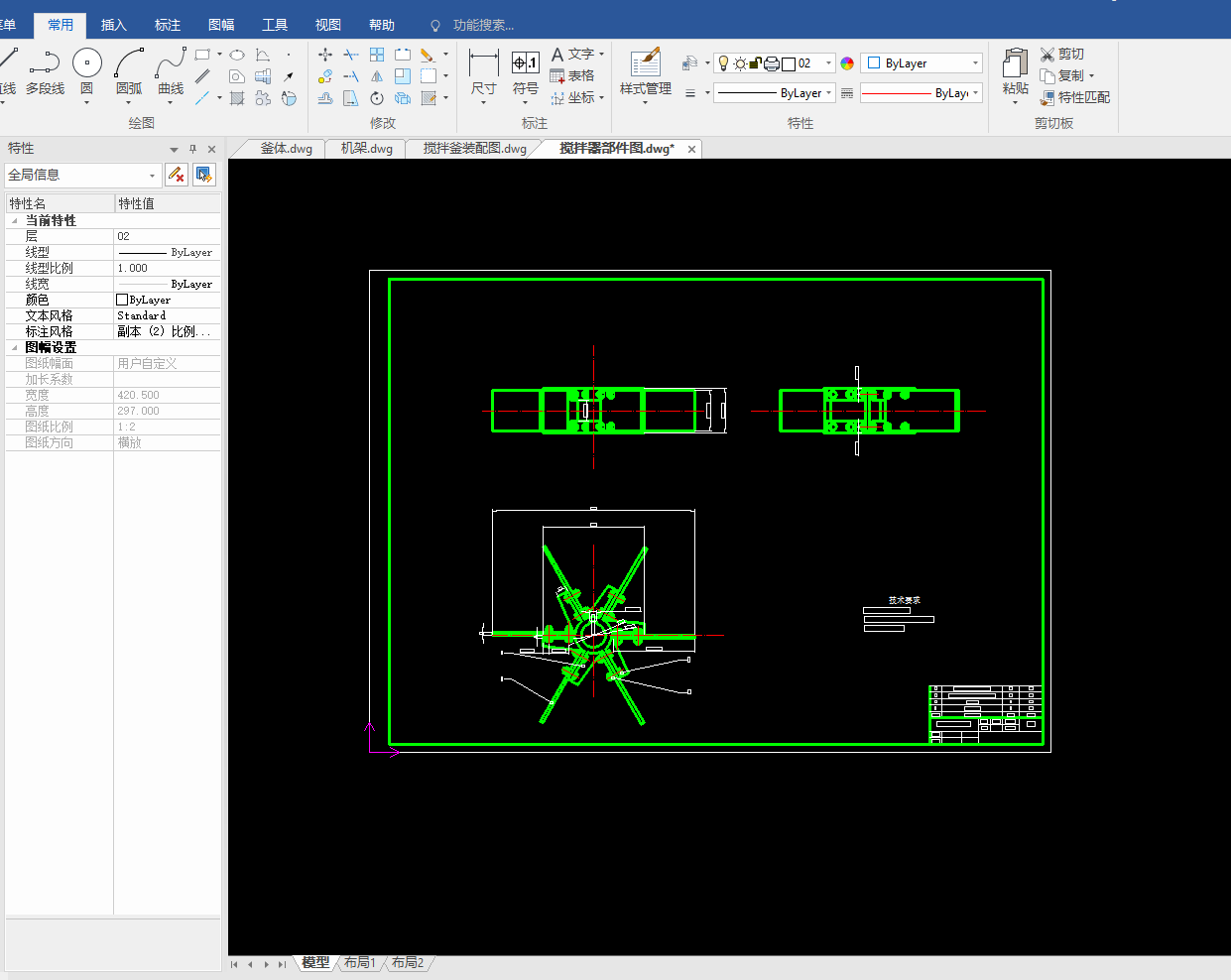Collapse the 图幅设置 section
The height and width of the screenshot is (980, 1231).
[15, 348]
